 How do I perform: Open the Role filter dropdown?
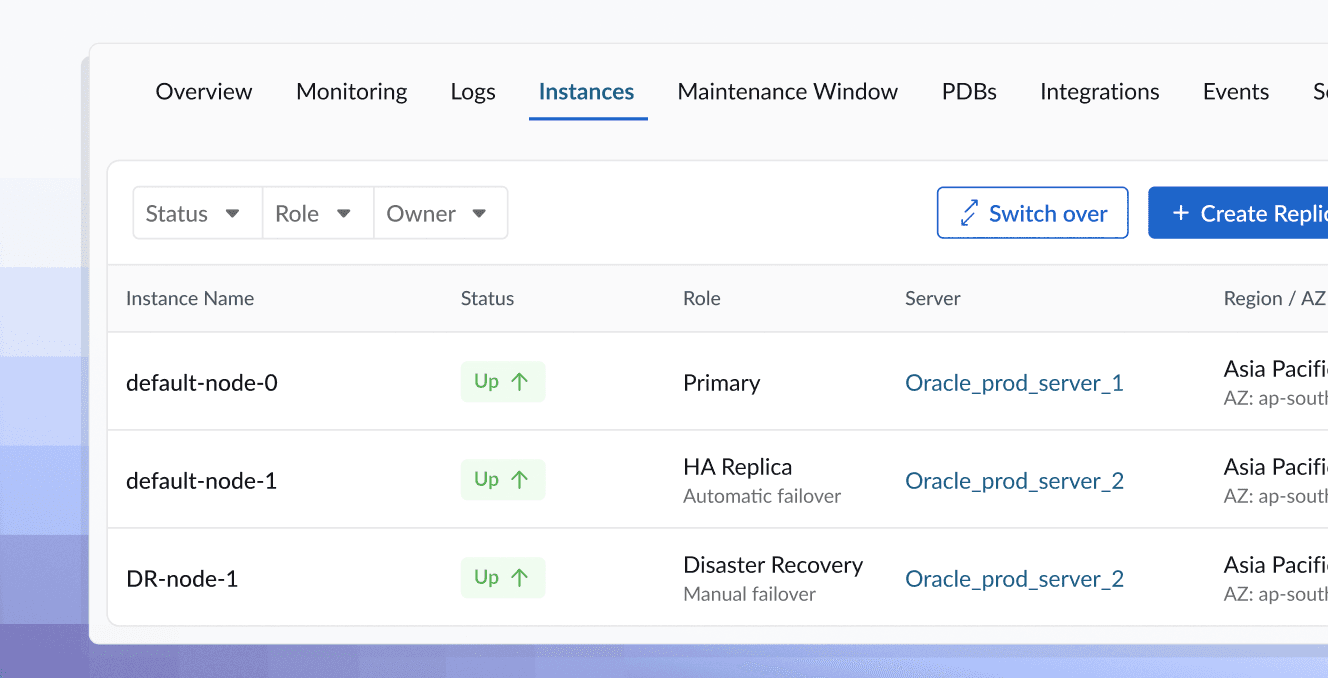click(318, 213)
